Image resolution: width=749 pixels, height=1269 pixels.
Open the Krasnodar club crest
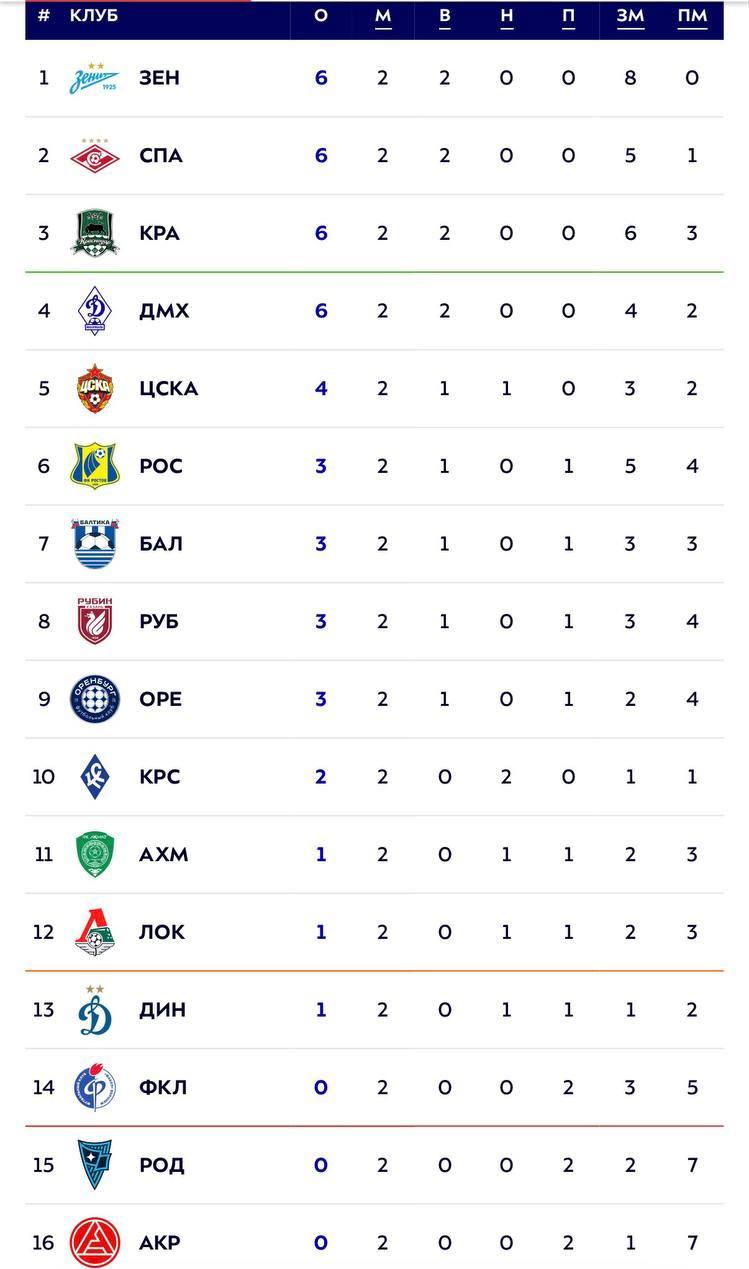94,233
